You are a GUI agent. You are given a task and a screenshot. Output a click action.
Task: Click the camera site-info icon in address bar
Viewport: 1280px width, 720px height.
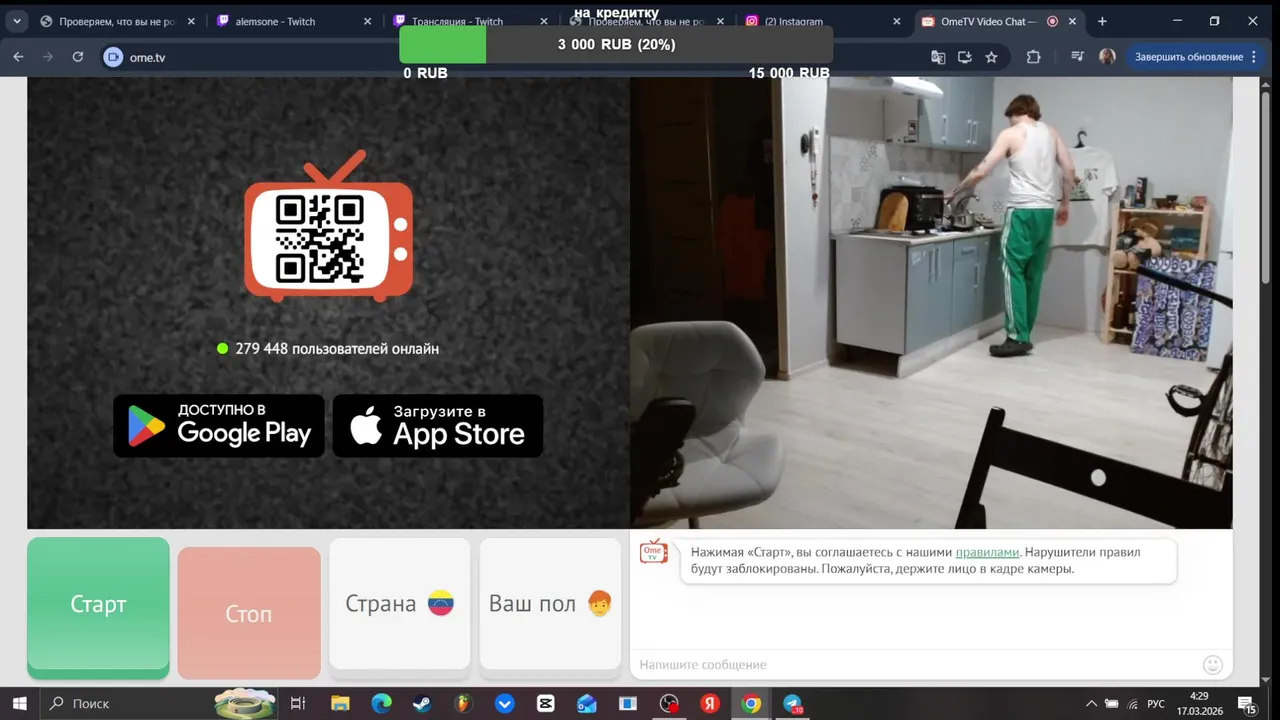[113, 57]
